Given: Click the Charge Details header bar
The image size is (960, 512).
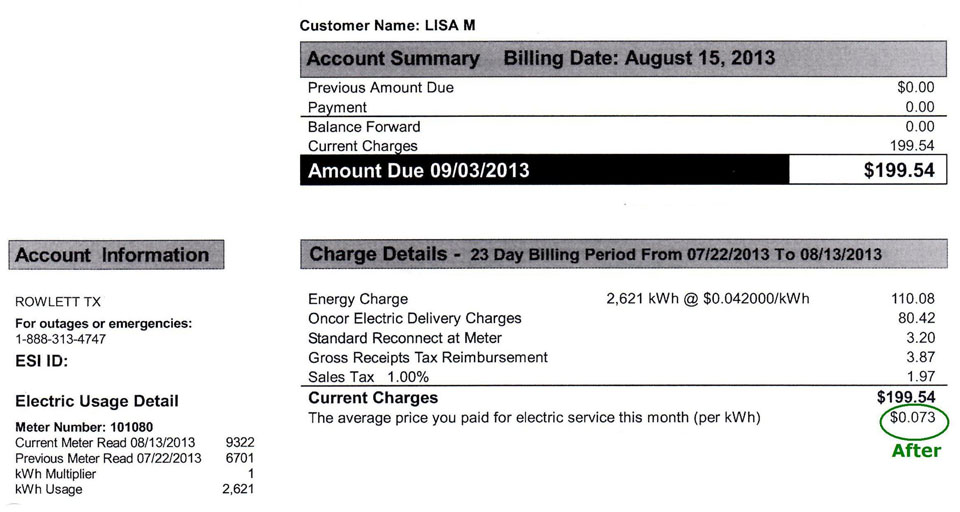Looking at the screenshot, I should tap(623, 254).
